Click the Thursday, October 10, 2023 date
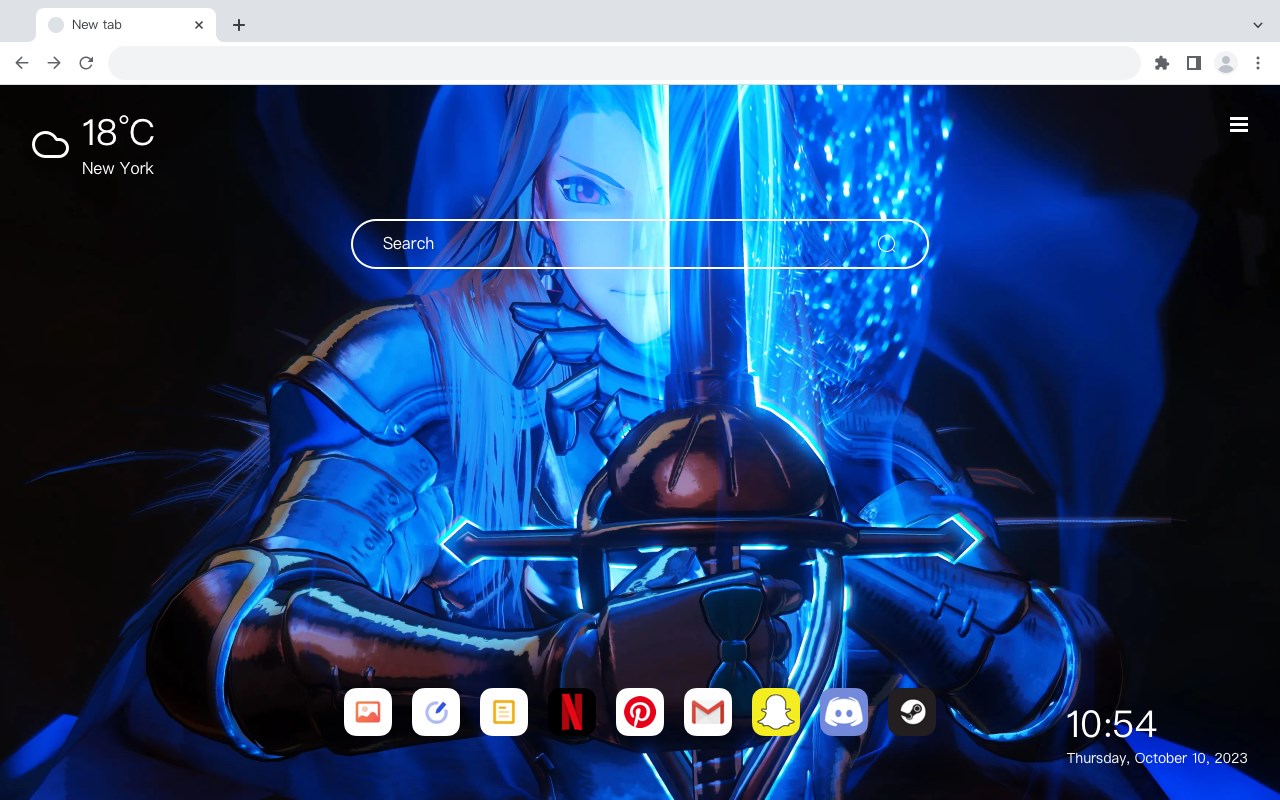 click(x=1157, y=758)
